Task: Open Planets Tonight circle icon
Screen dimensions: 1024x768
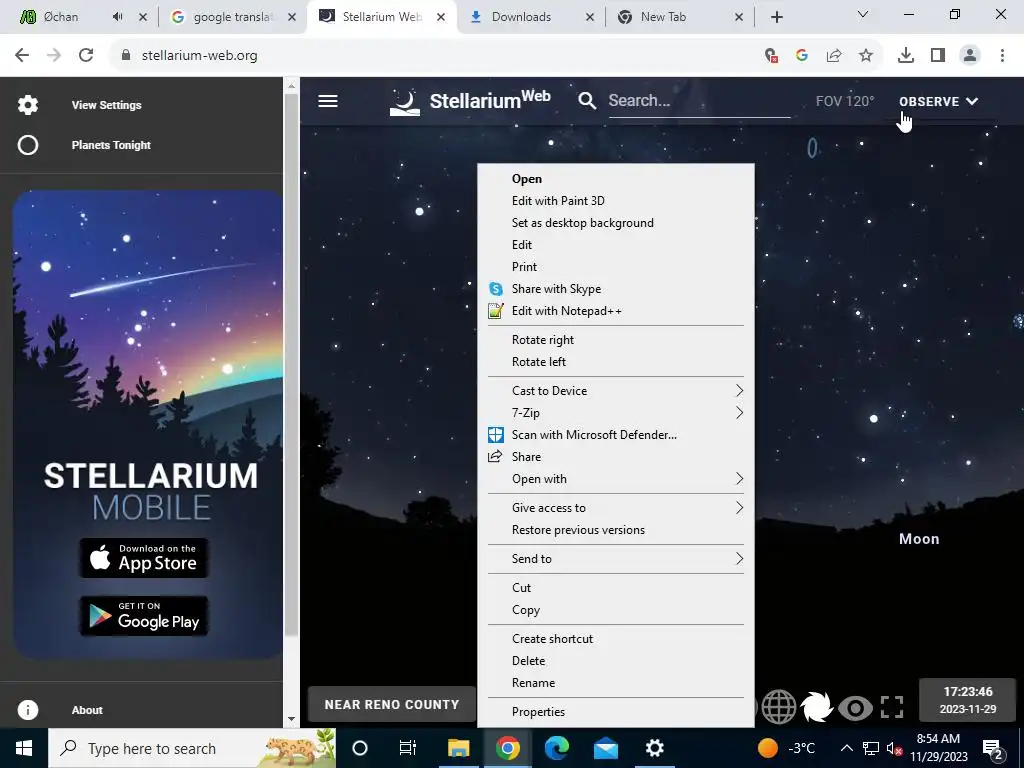Action: point(28,145)
